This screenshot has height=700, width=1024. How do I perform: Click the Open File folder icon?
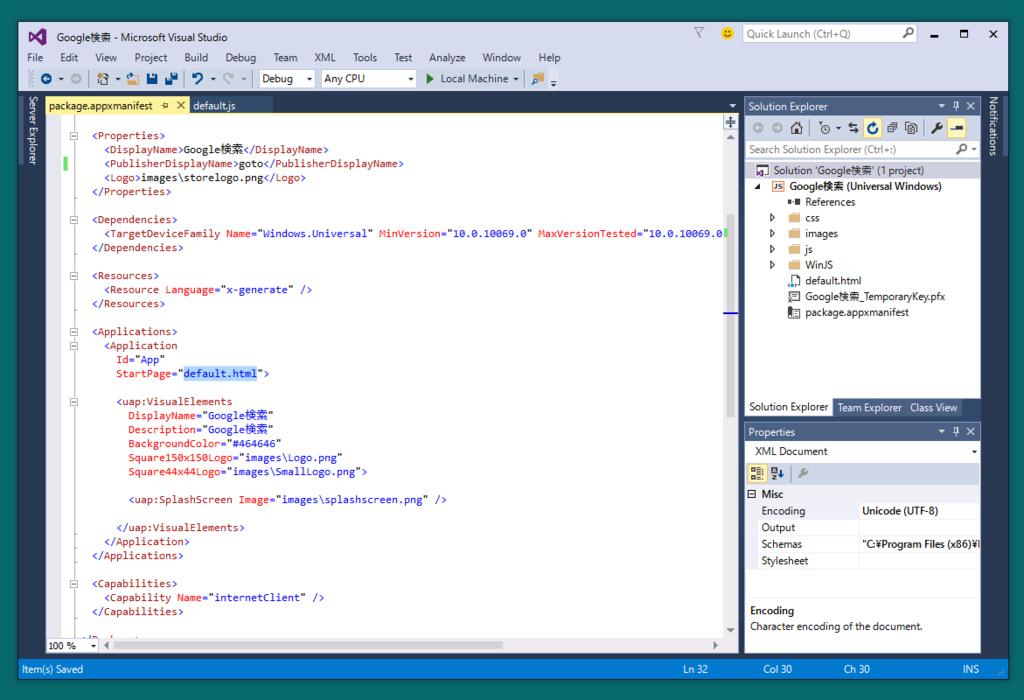tap(133, 78)
